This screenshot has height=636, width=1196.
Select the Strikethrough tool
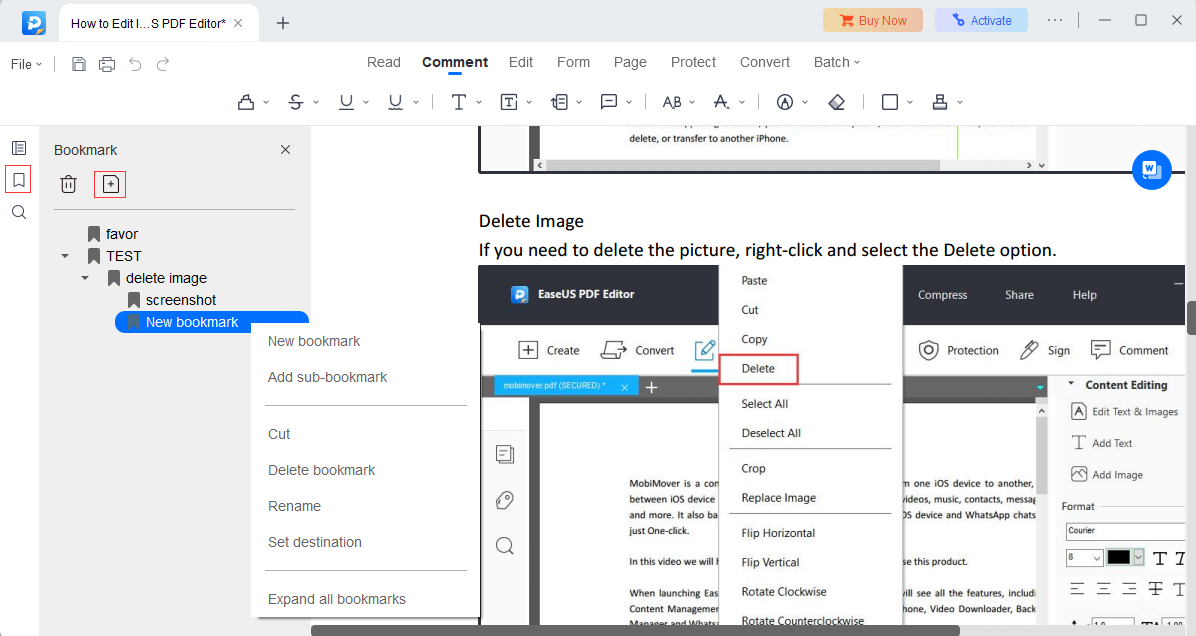click(296, 102)
